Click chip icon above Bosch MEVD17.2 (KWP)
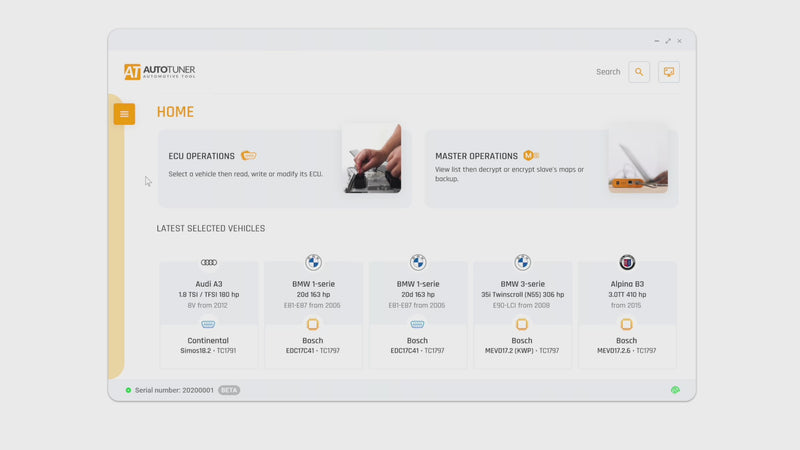Screen dimensions: 800x450 (522, 325)
